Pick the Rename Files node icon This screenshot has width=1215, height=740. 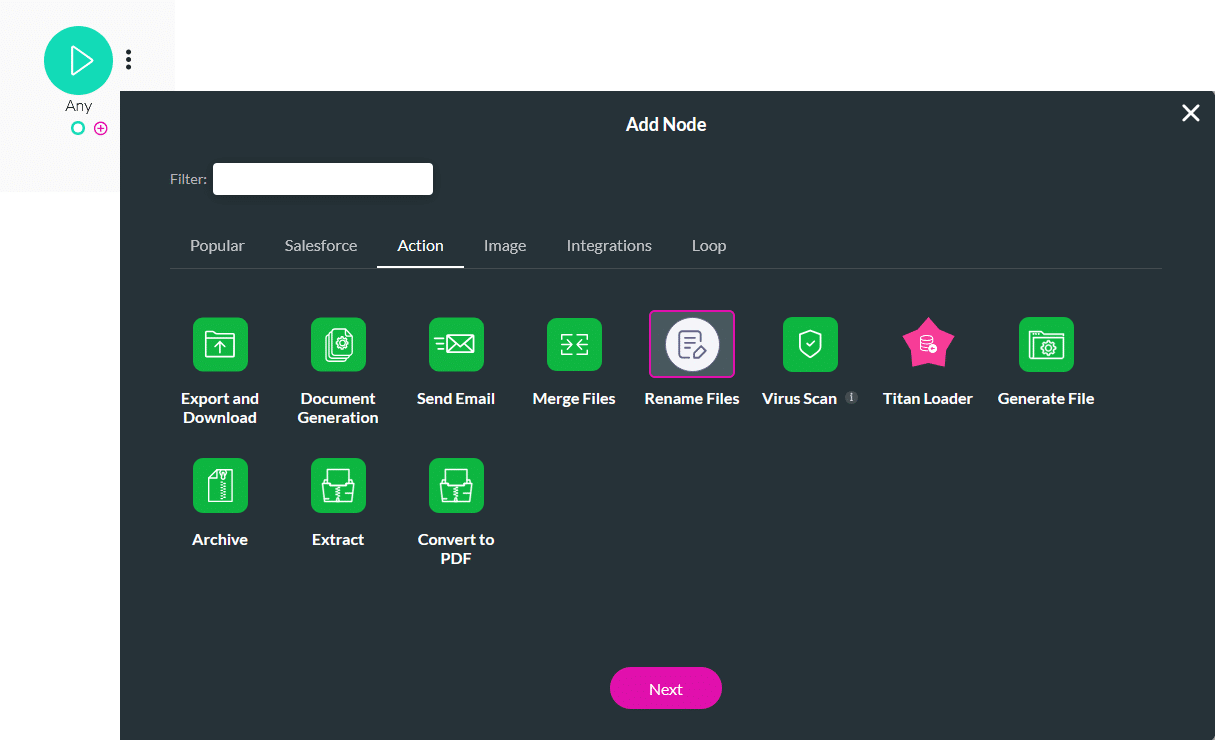coord(692,344)
